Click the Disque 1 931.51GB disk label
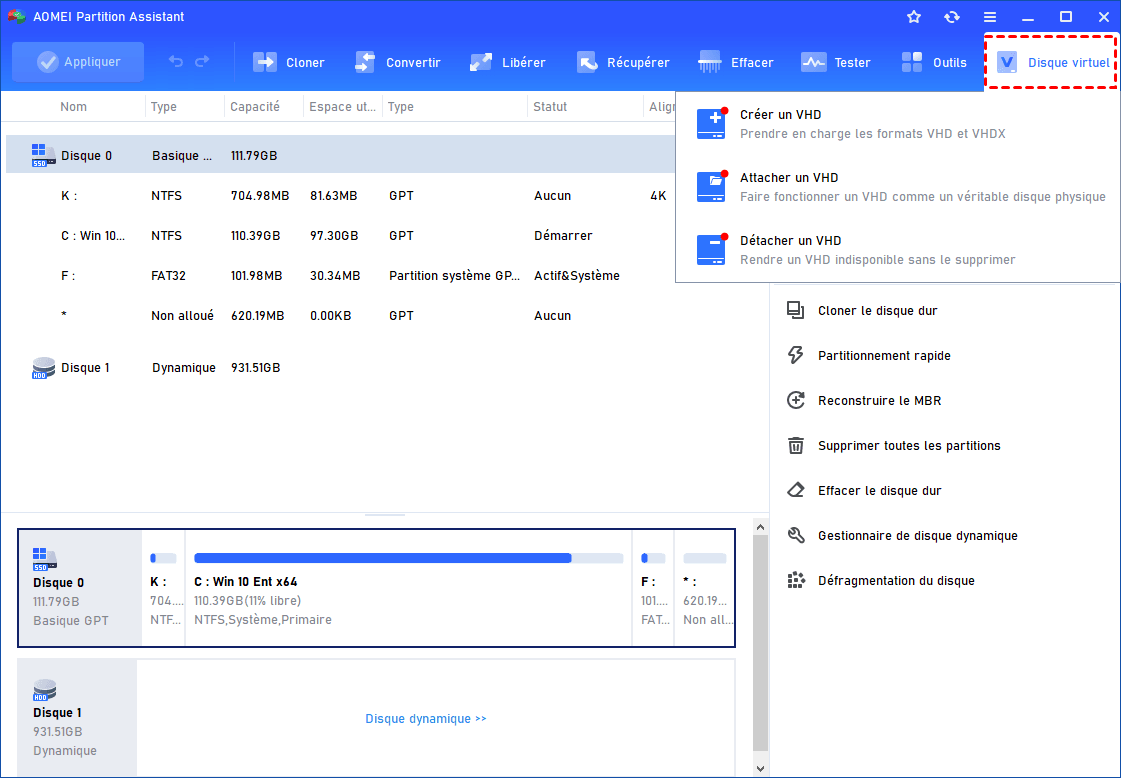 [x=77, y=717]
